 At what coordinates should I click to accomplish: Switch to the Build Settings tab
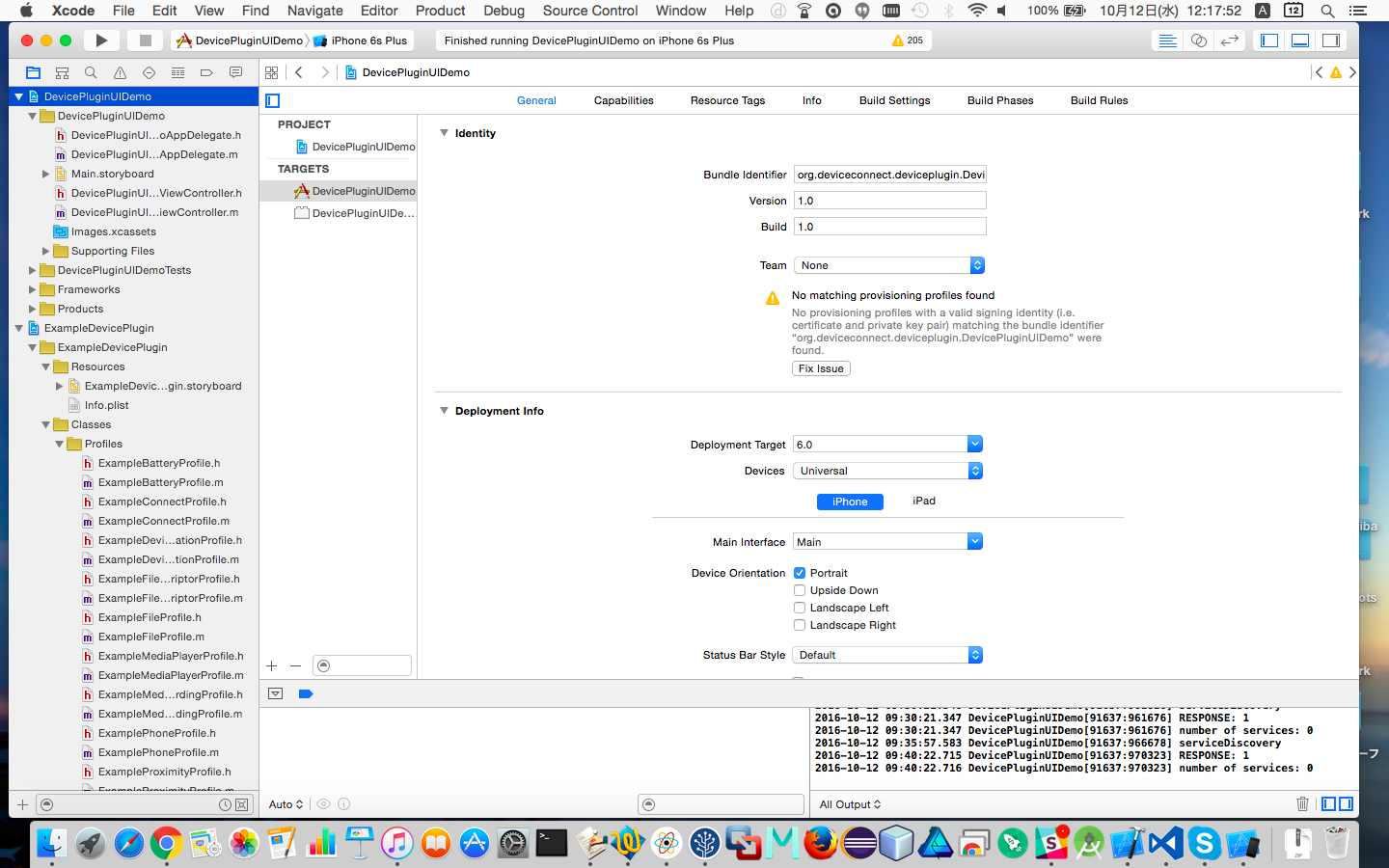tap(894, 100)
